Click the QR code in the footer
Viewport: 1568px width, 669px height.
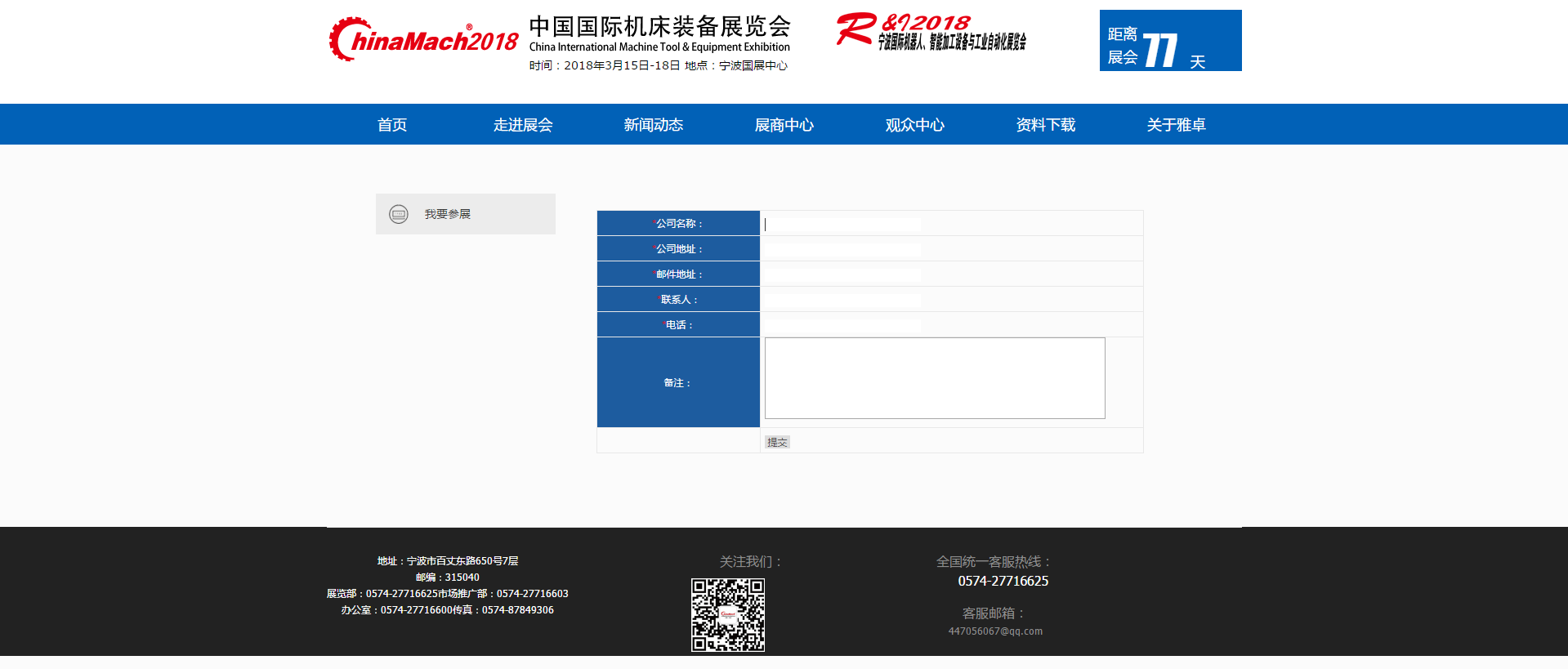coord(727,614)
